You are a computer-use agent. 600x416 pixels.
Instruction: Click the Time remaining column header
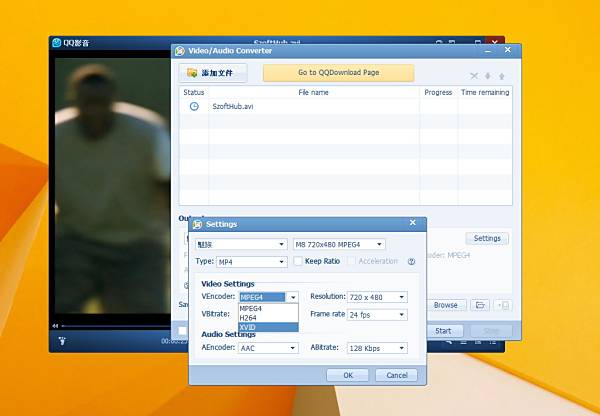click(x=485, y=92)
